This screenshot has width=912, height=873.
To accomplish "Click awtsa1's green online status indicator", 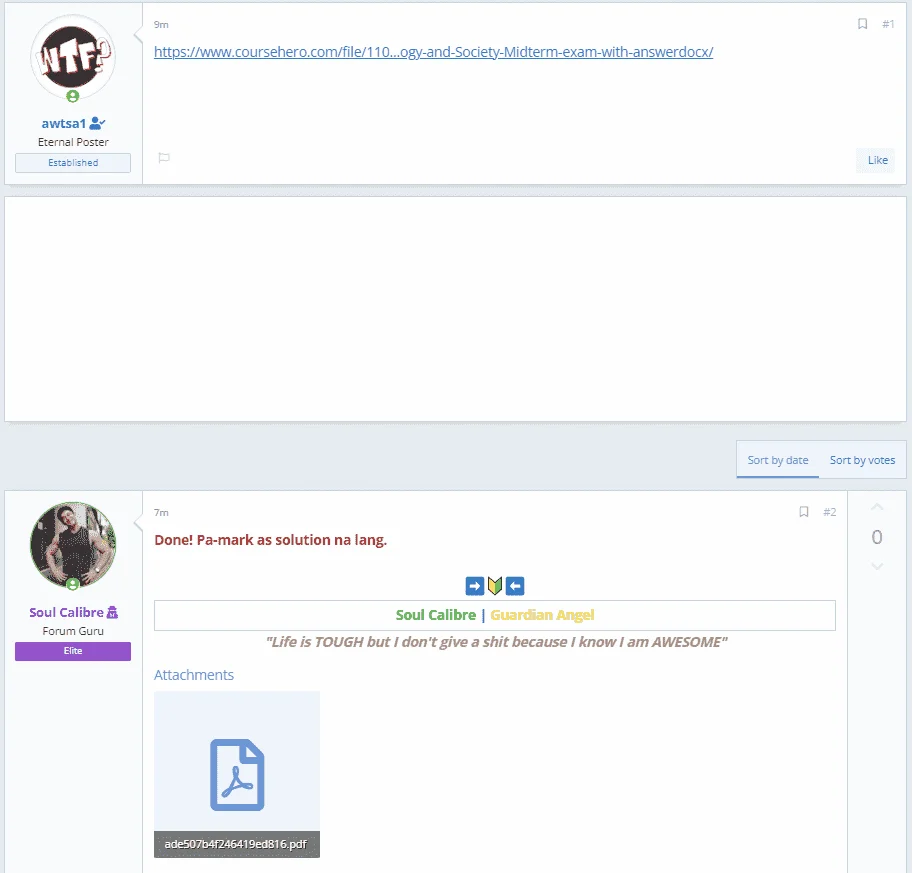I will (x=73, y=96).
